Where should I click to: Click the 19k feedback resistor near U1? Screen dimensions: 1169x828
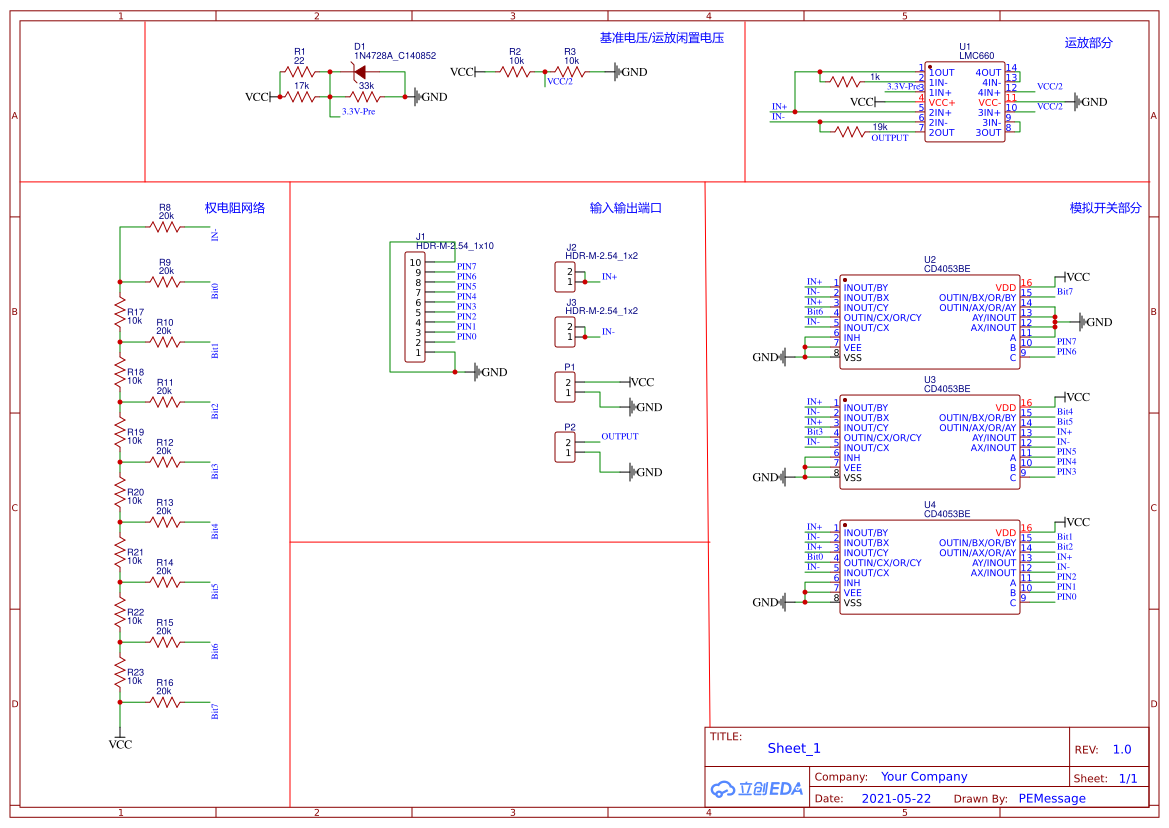point(850,132)
